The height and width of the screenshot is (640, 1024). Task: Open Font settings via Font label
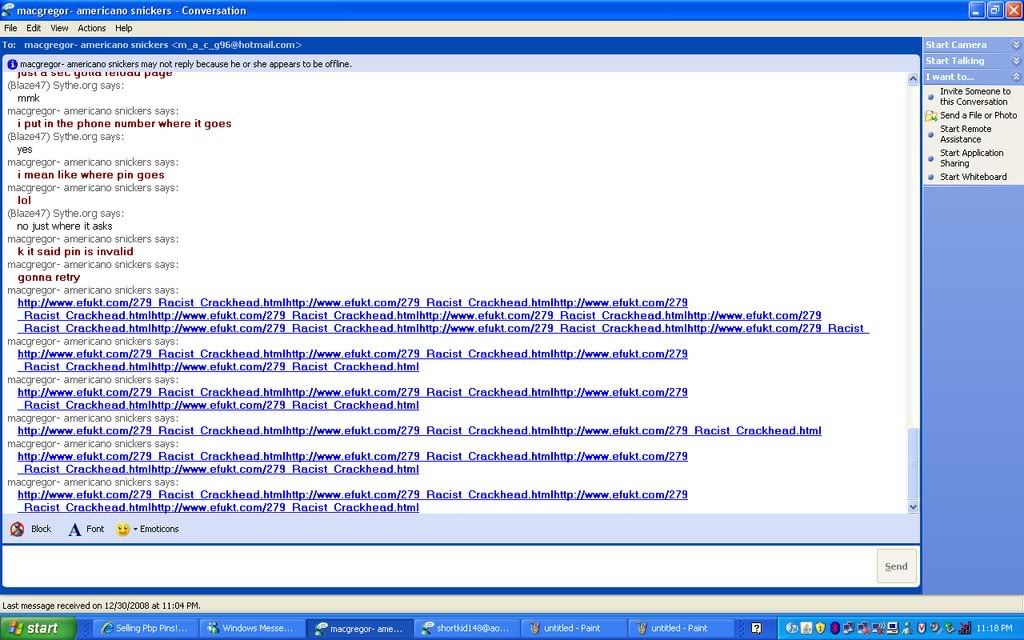tap(95, 529)
